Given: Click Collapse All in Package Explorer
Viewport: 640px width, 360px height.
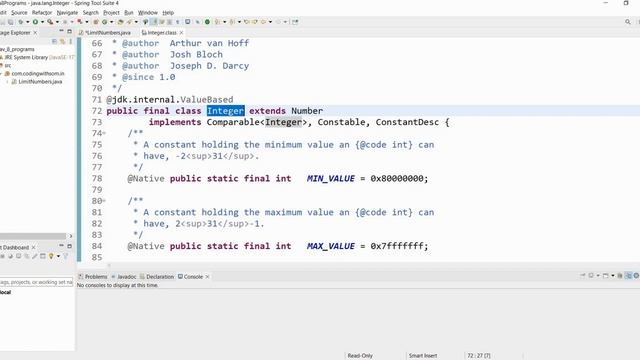Looking at the screenshot, I should (x=54, y=41).
